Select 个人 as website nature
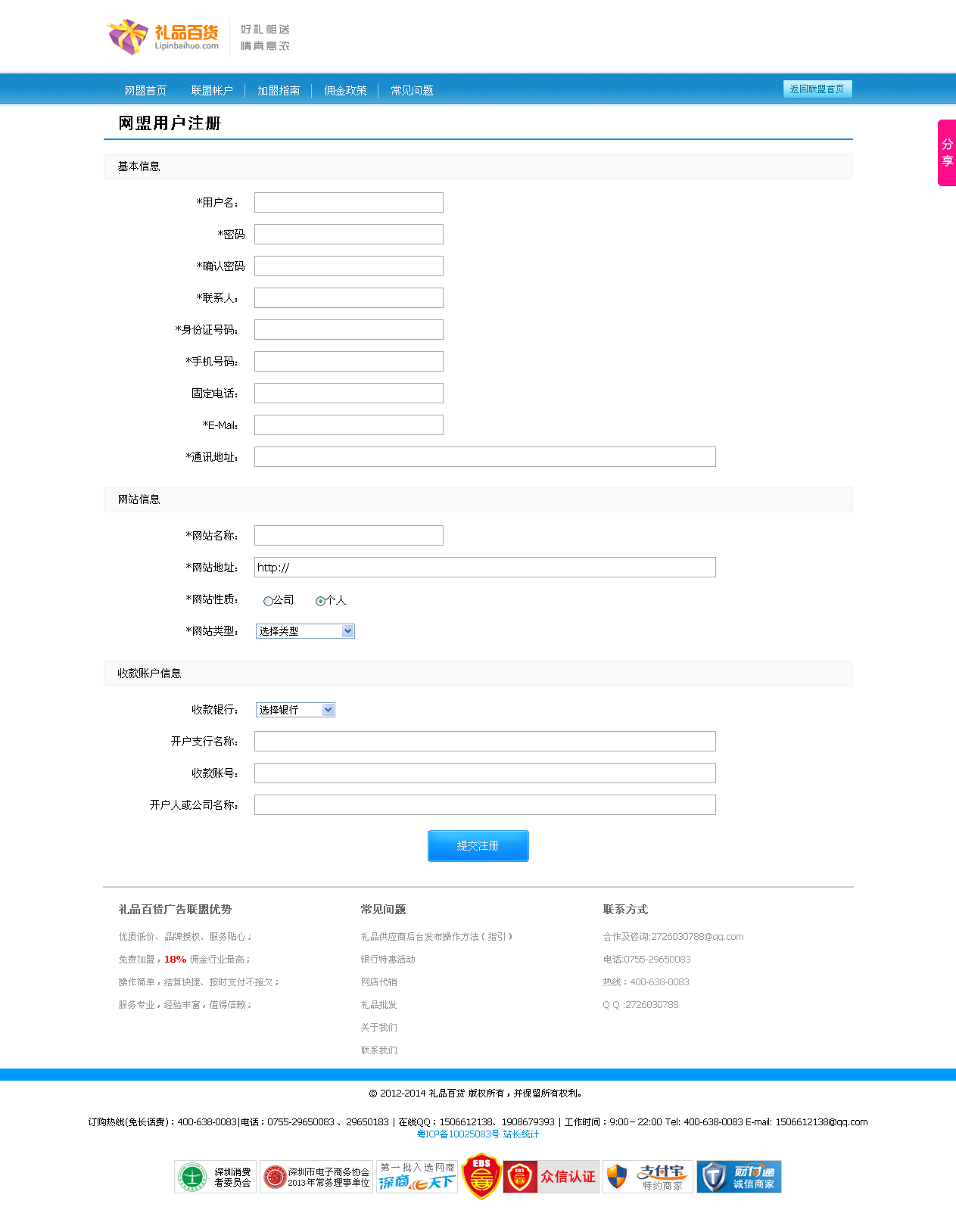The image size is (956, 1232). [320, 602]
